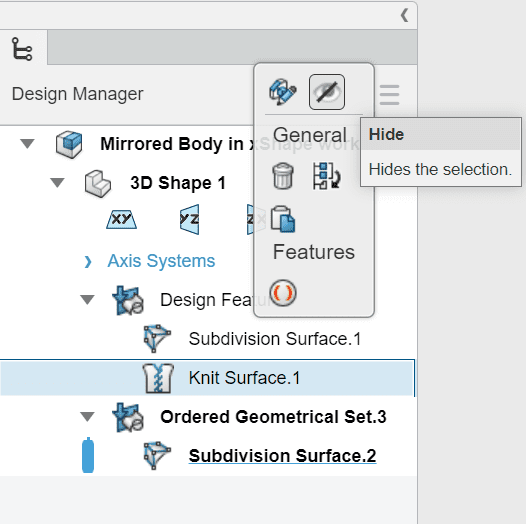The image size is (526, 524).
Task: Select the YZ plane icon
Action: click(x=190, y=219)
